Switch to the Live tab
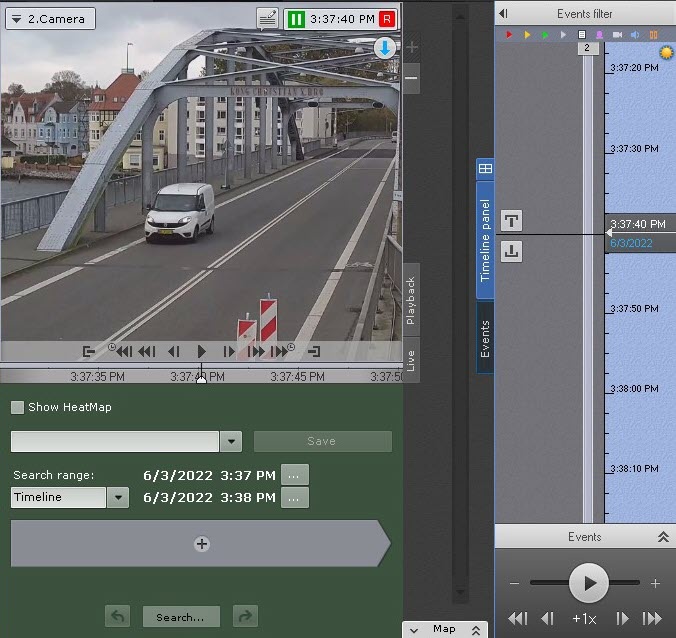Viewport: 676px width, 638px height. pos(410,360)
